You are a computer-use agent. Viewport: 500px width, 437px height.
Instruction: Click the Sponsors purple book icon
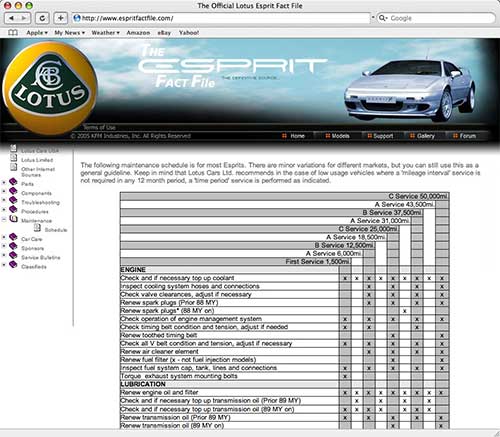13,246
